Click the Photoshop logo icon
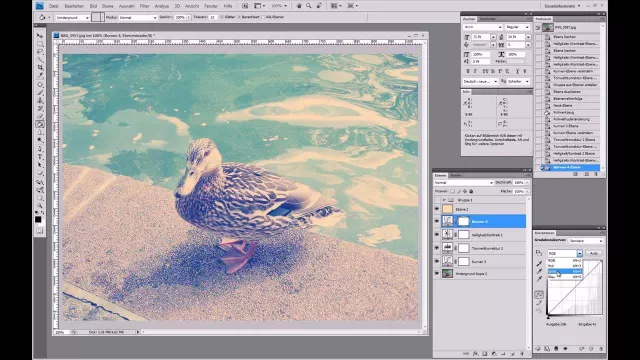The image size is (640, 360). coord(40,6)
